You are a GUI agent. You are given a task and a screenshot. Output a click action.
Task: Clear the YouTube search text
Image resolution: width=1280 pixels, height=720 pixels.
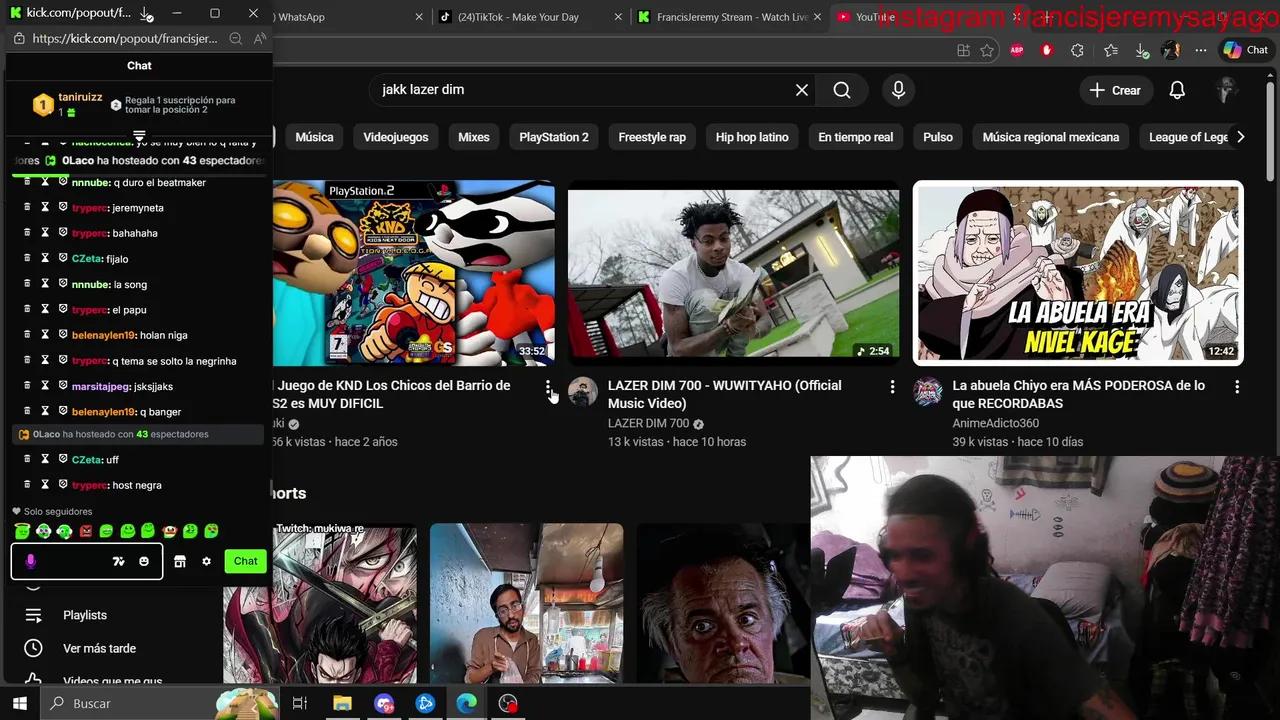tap(802, 90)
